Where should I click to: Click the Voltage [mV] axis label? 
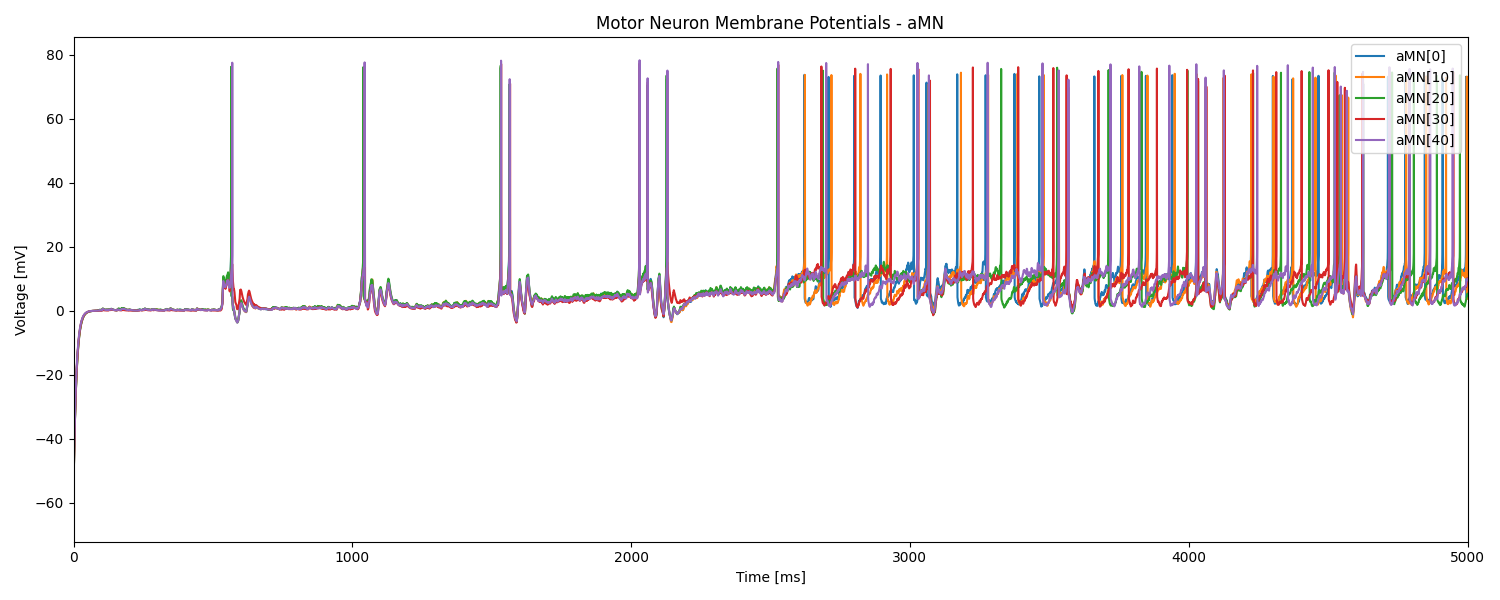20,290
